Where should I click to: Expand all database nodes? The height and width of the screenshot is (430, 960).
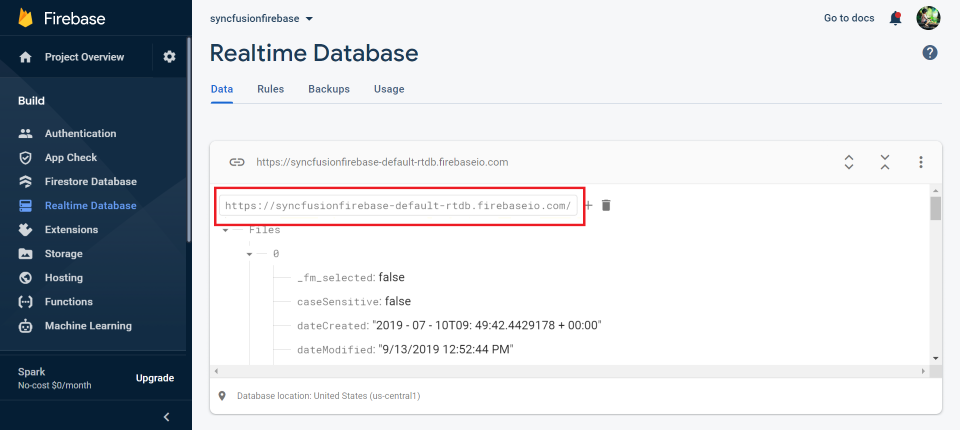click(x=849, y=162)
